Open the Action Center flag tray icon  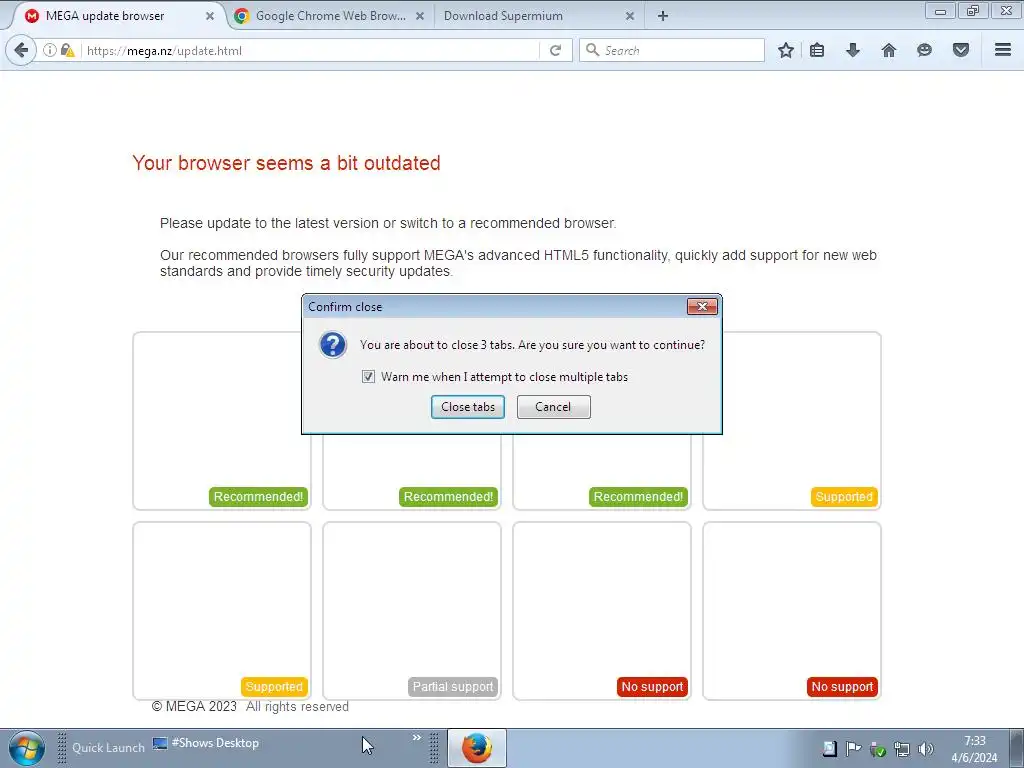click(853, 748)
